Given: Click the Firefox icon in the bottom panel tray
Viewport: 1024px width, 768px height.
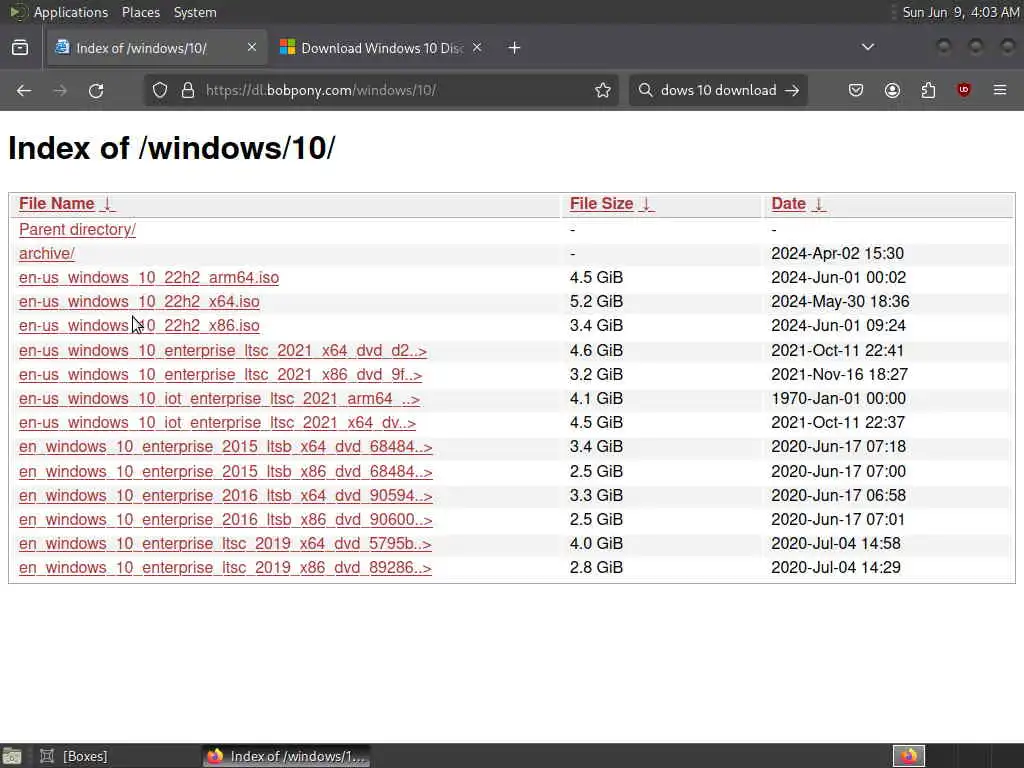Looking at the screenshot, I should click(x=908, y=756).
